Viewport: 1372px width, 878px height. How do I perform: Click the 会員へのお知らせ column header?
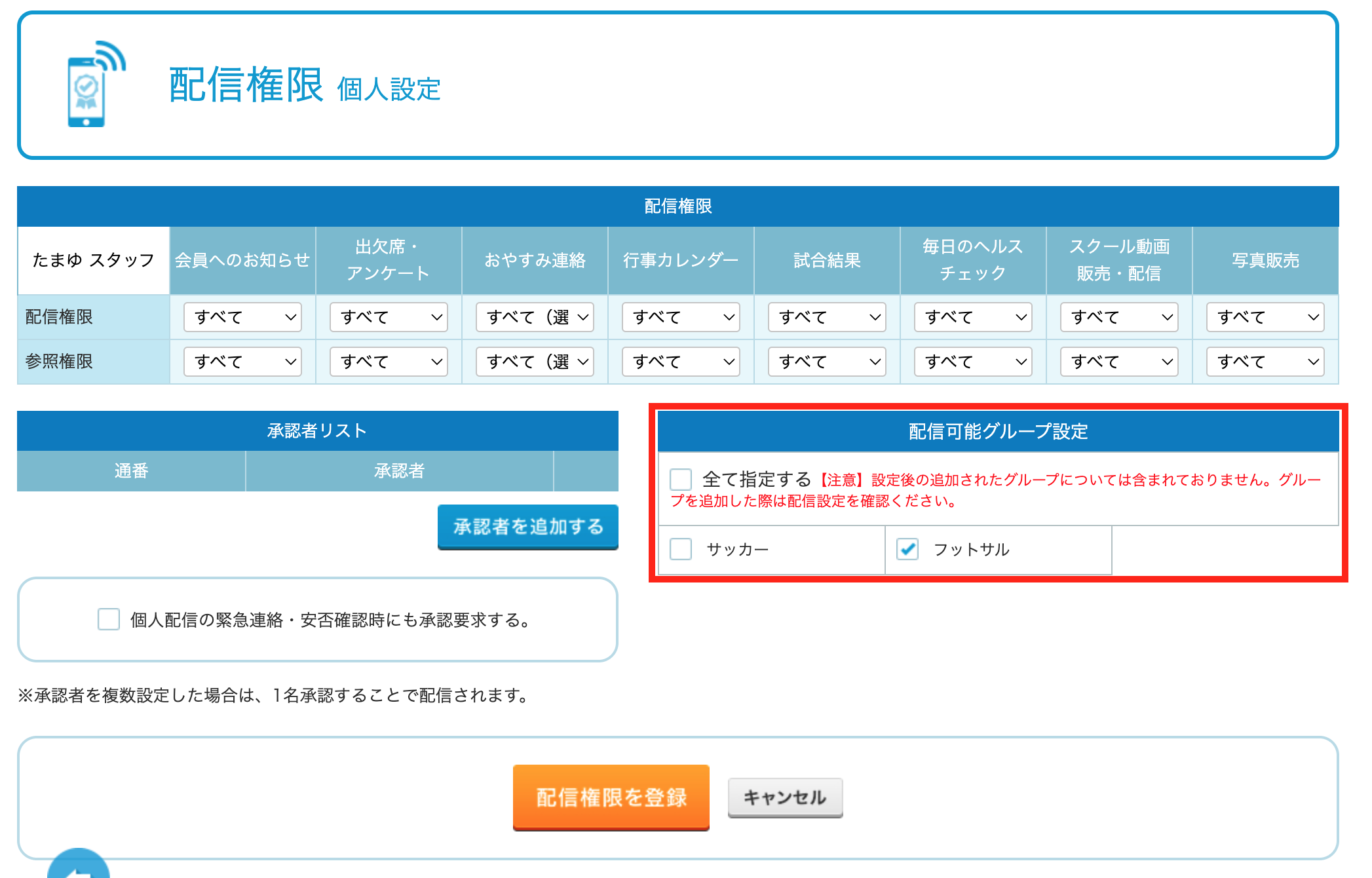242,260
